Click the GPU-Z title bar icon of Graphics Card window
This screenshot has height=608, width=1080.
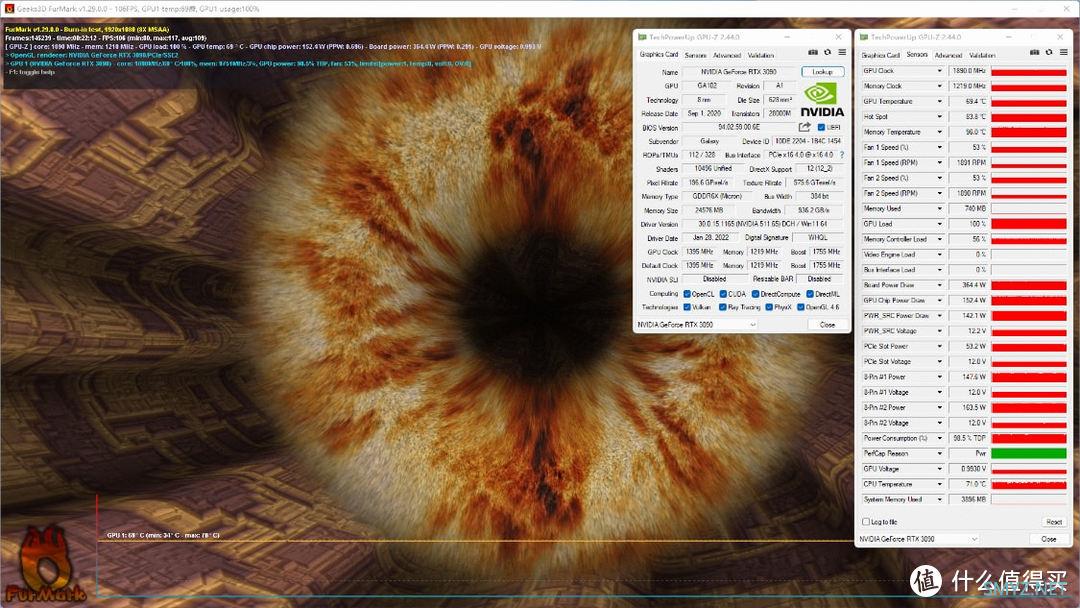642,37
